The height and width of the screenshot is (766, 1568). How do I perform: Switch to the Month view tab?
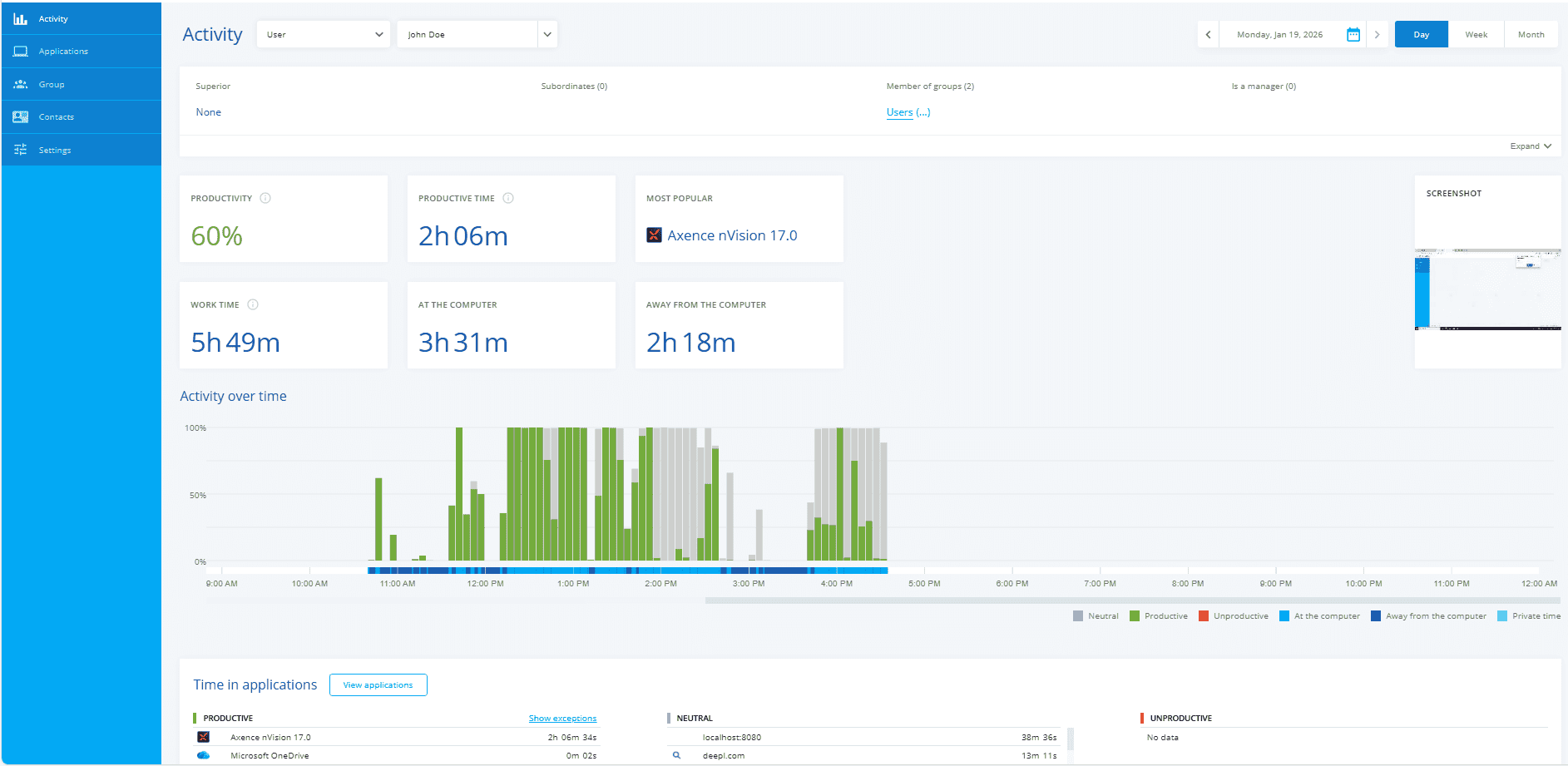pos(1531,35)
